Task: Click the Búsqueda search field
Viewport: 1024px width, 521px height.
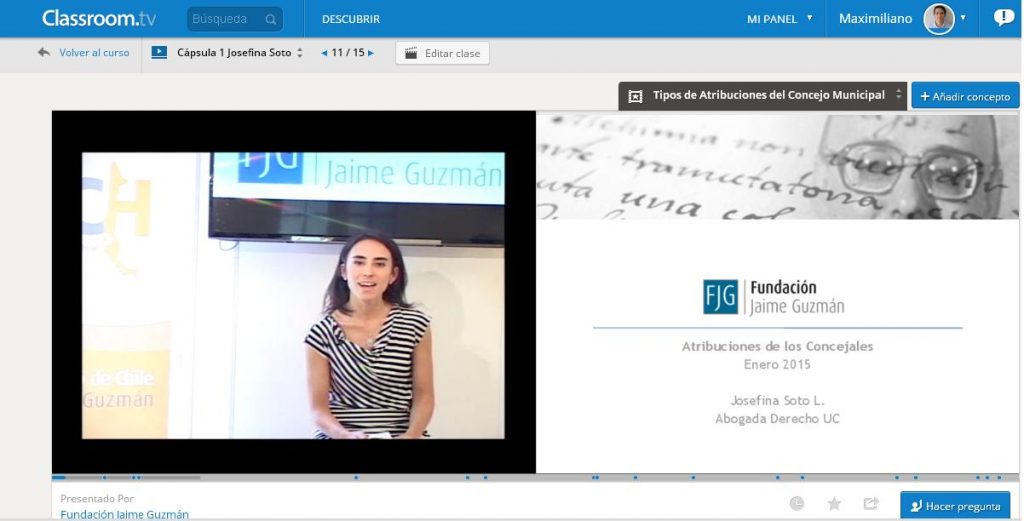Action: click(224, 19)
